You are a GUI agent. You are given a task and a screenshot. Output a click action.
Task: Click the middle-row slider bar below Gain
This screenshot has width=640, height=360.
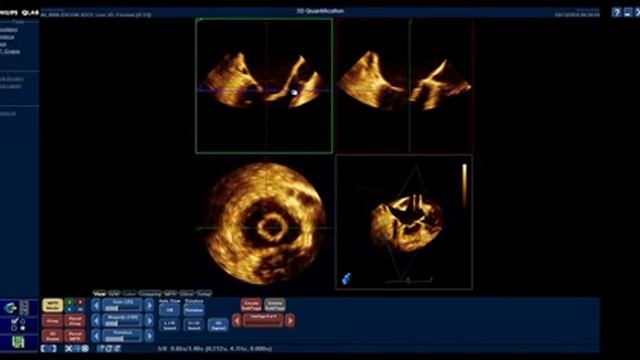click(122, 320)
